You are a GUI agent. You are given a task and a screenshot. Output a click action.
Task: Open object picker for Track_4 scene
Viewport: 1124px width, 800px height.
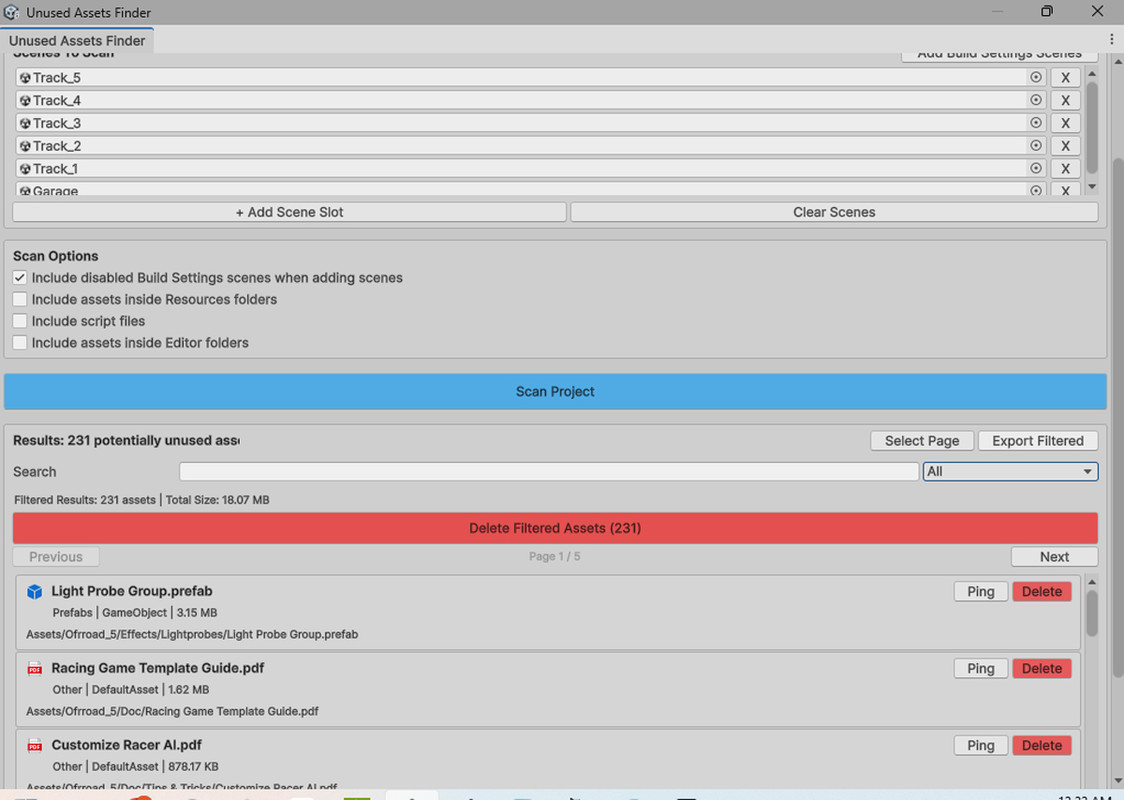pyautogui.click(x=1036, y=100)
